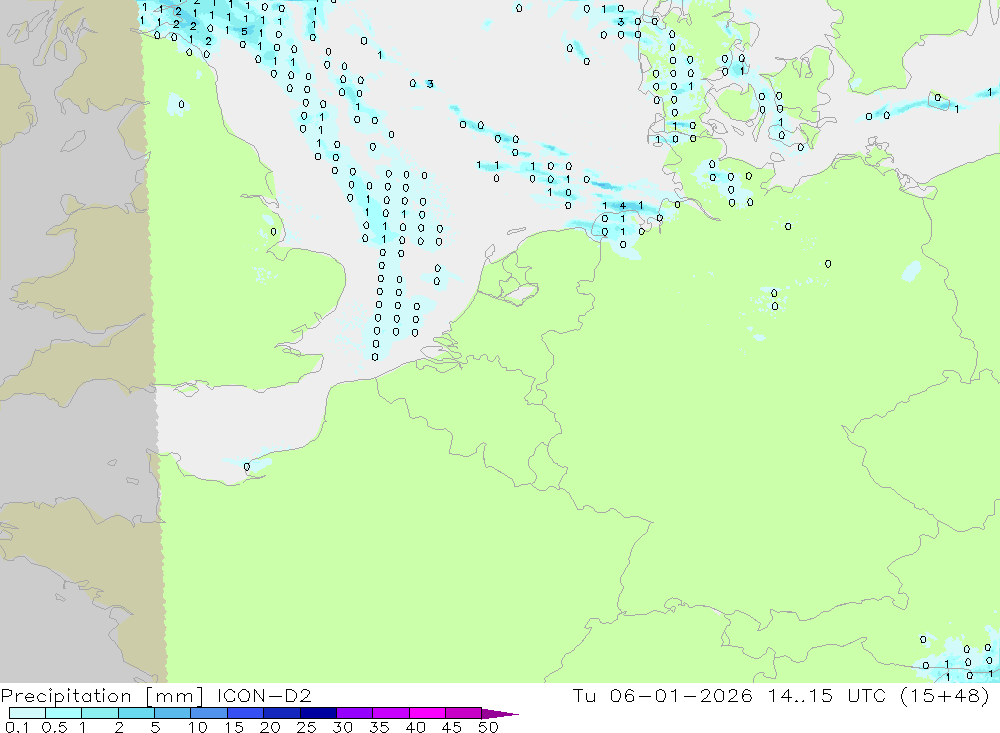Select the legend swatch between 1 and 2

pos(100,713)
